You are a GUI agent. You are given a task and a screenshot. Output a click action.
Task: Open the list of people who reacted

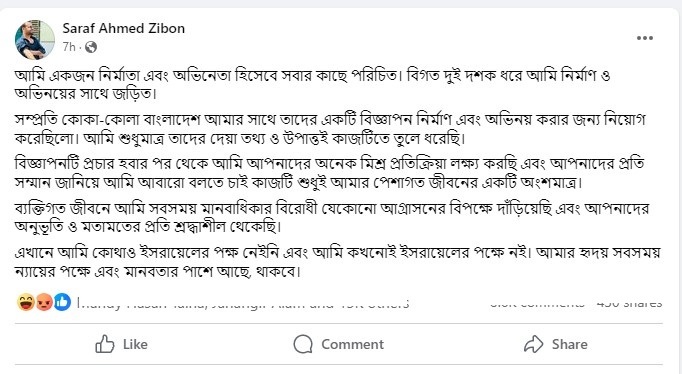point(243,303)
